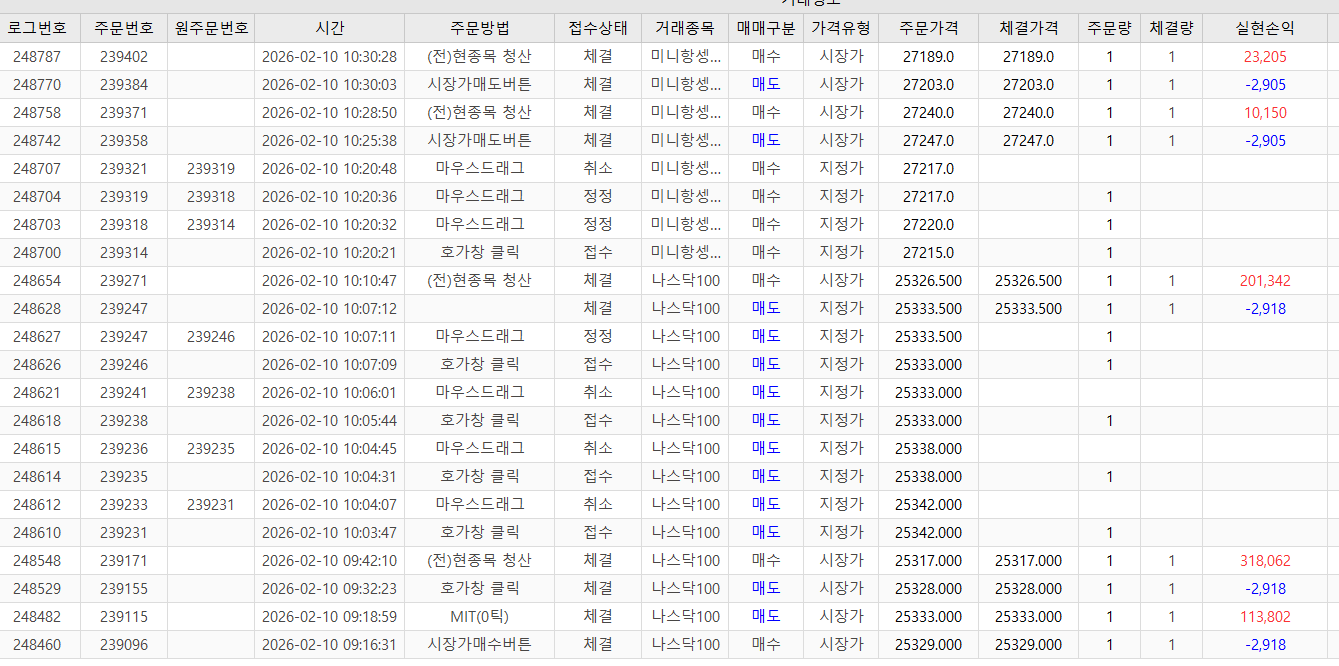Click the 체결가격 column header
Screen dimensions: 1339x666
point(1028,28)
